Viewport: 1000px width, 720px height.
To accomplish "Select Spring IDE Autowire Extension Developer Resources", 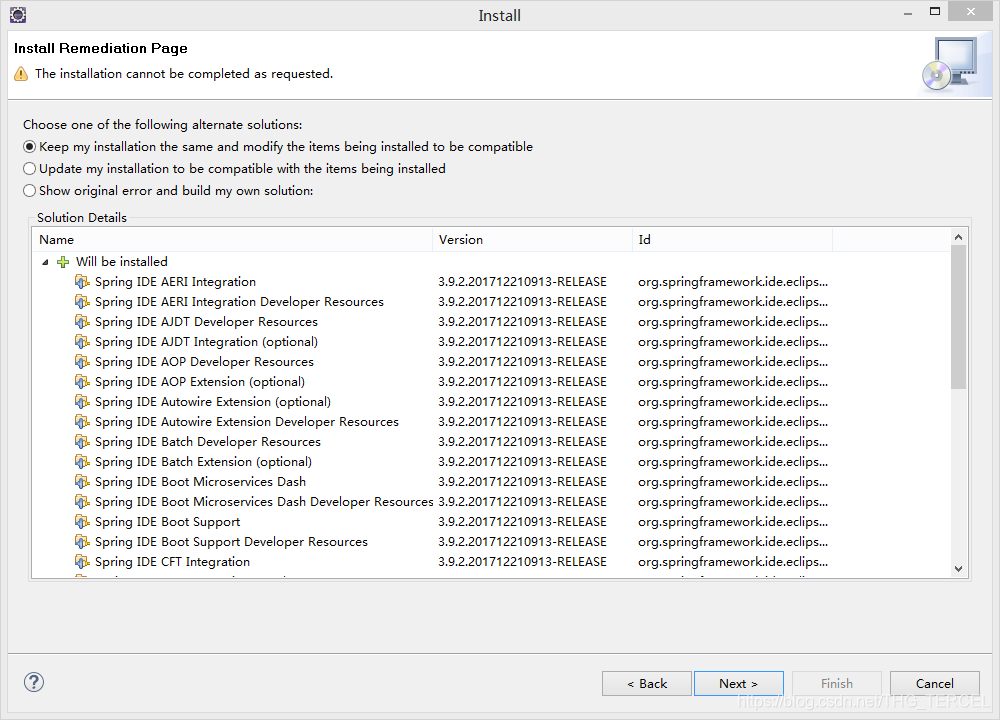I will (x=247, y=422).
